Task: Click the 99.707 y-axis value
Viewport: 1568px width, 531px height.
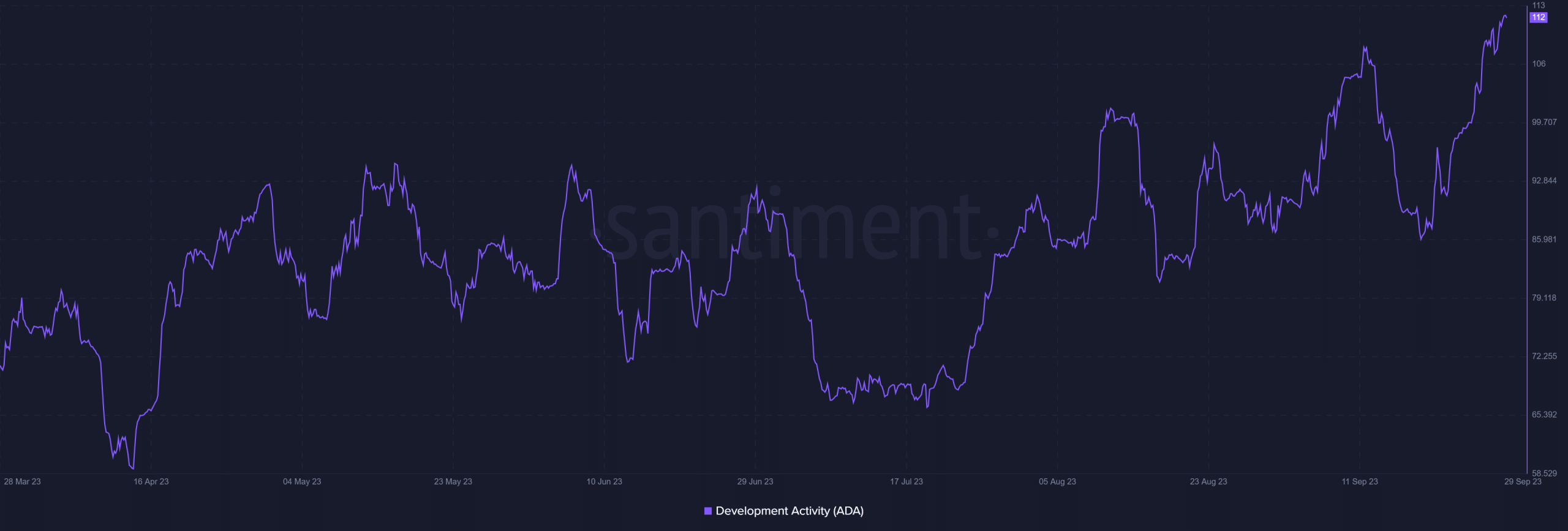Action: [x=1544, y=122]
